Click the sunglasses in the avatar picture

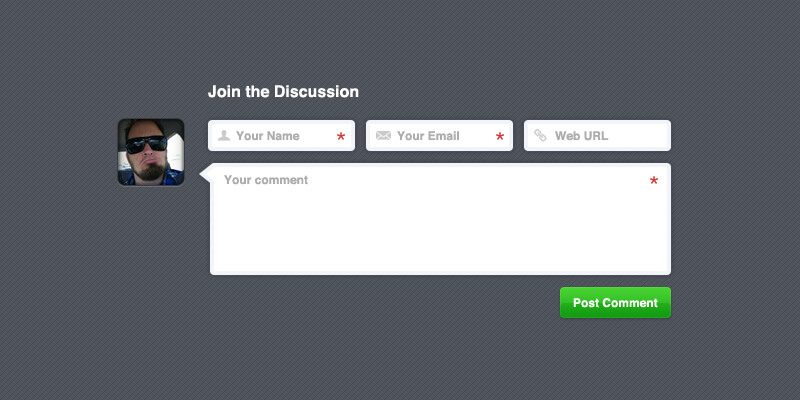coord(150,145)
